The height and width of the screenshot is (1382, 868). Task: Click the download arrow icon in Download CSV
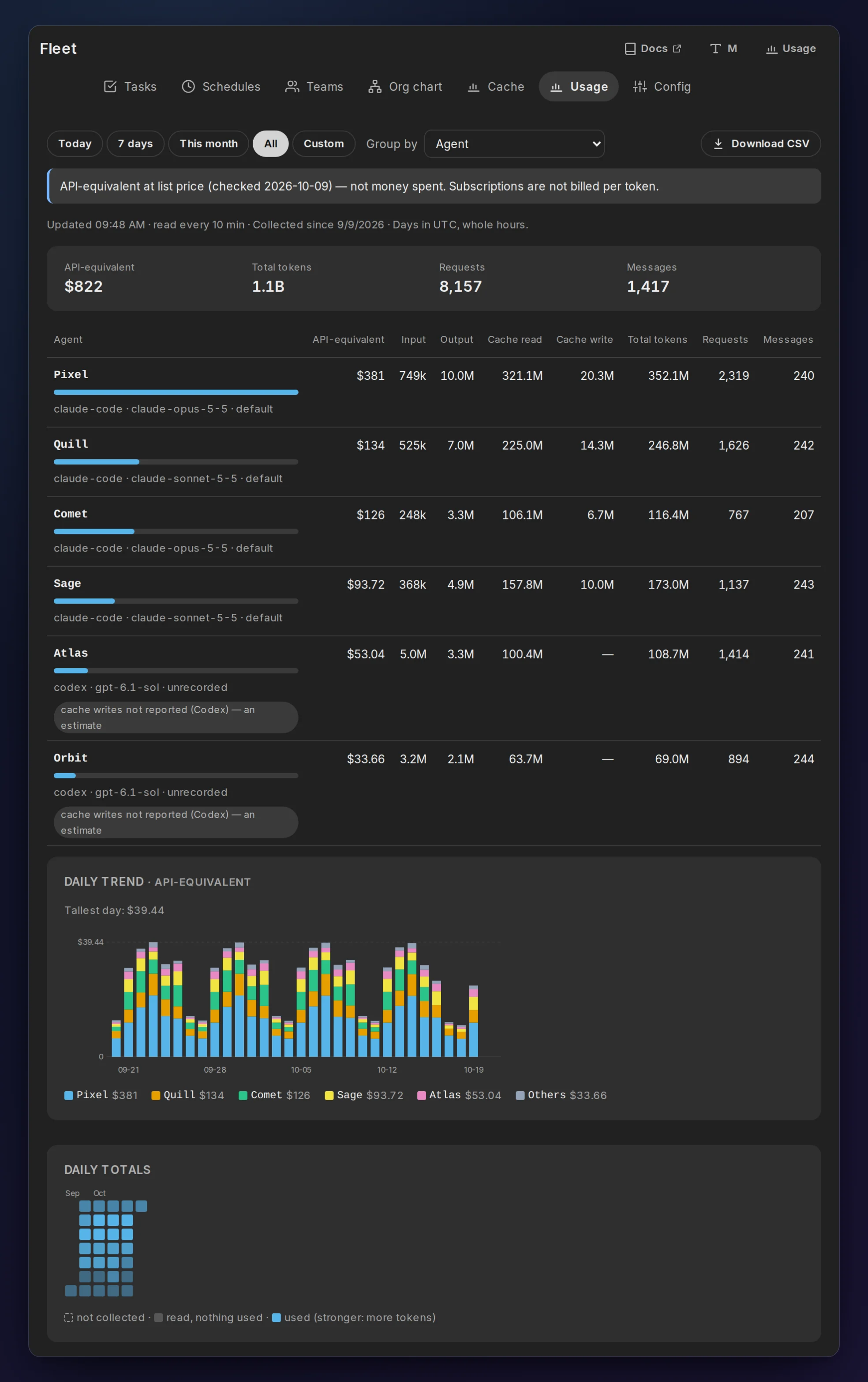click(718, 143)
